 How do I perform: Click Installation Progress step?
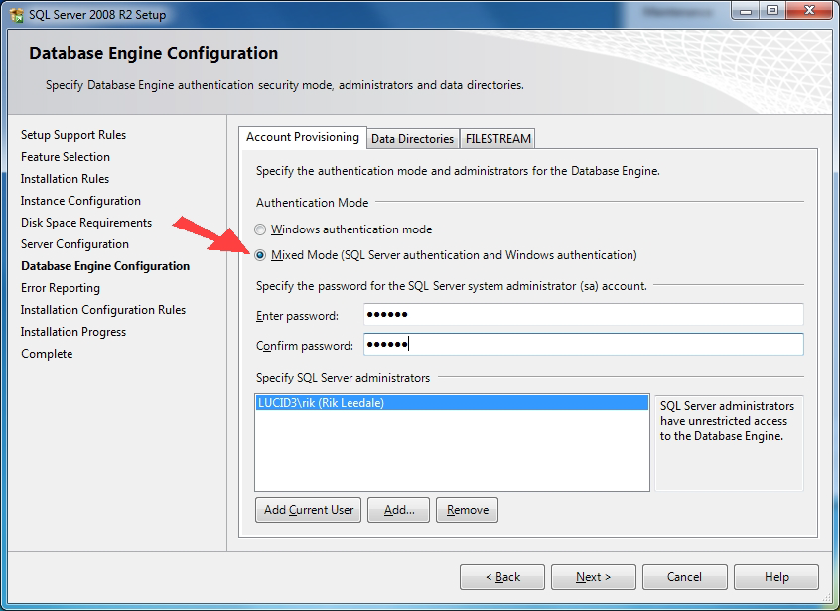tap(73, 332)
